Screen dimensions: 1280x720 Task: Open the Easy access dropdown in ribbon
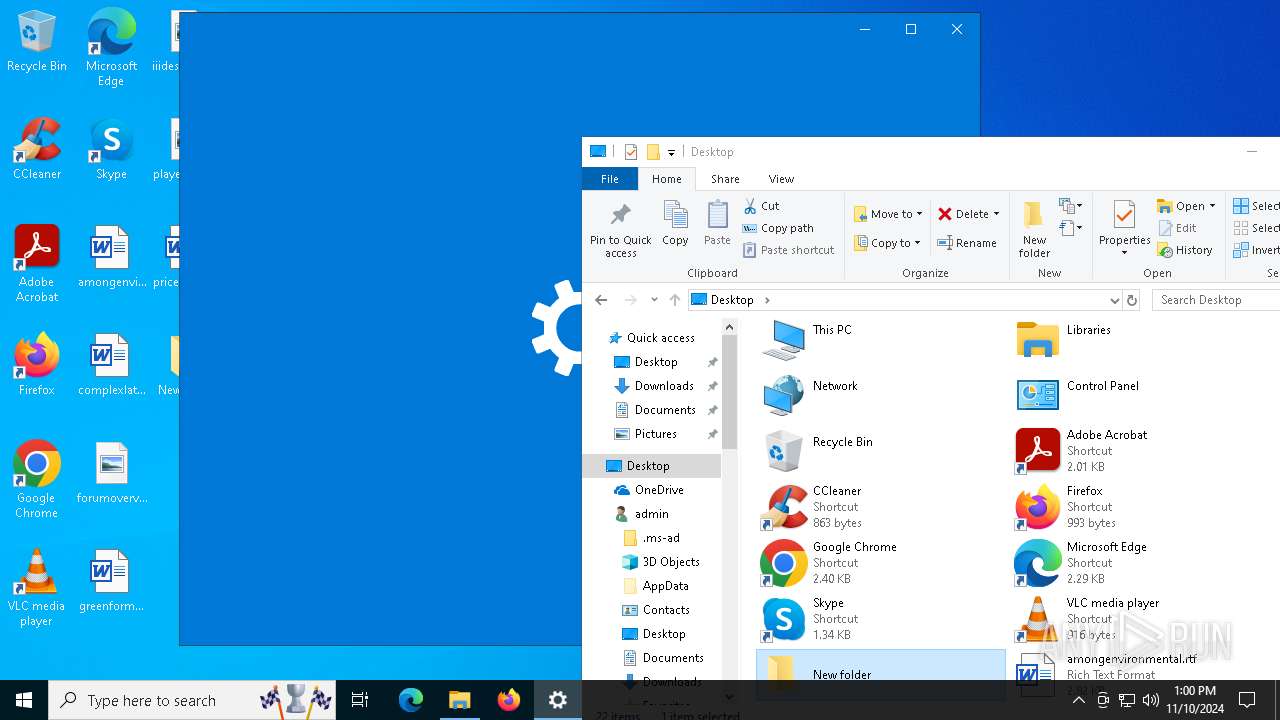tap(1070, 228)
